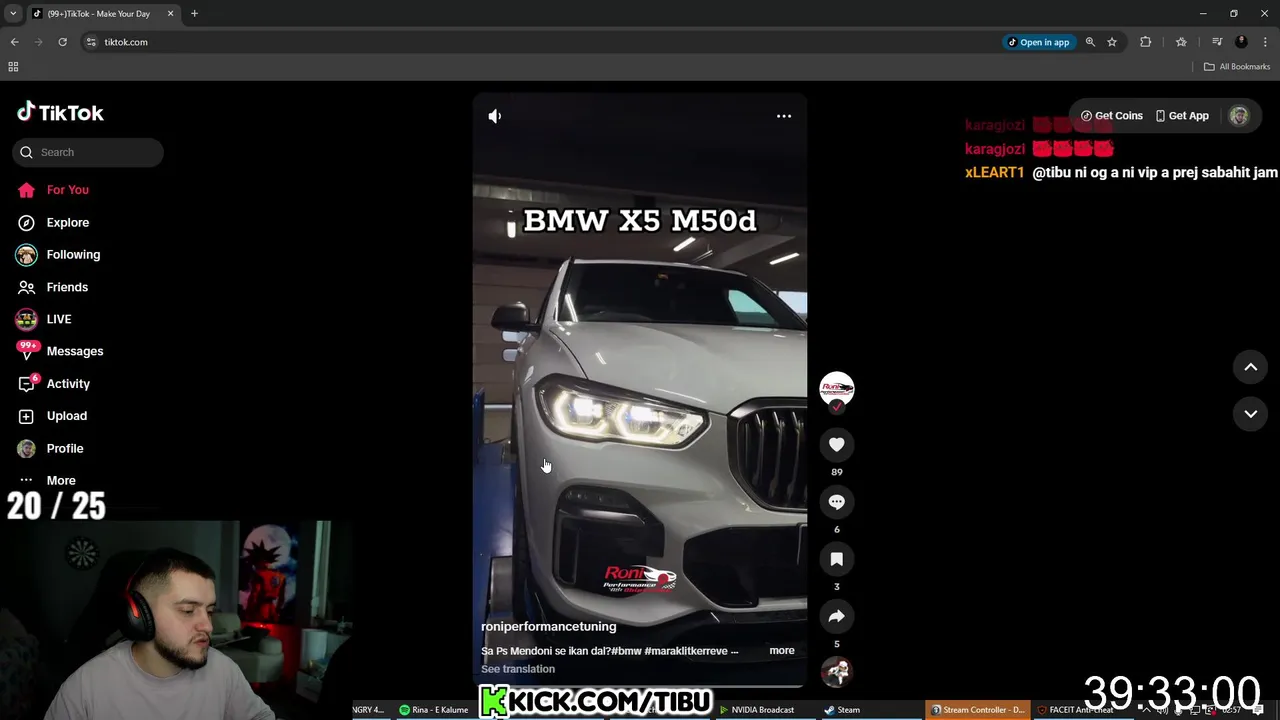Click the Open in app button
The image size is (1280, 720).
coord(1039,42)
